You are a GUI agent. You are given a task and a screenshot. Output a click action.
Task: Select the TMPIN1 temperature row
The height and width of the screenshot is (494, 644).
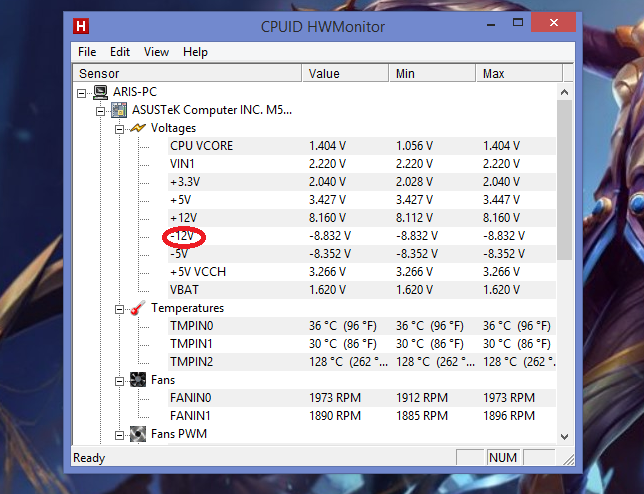(x=361, y=344)
